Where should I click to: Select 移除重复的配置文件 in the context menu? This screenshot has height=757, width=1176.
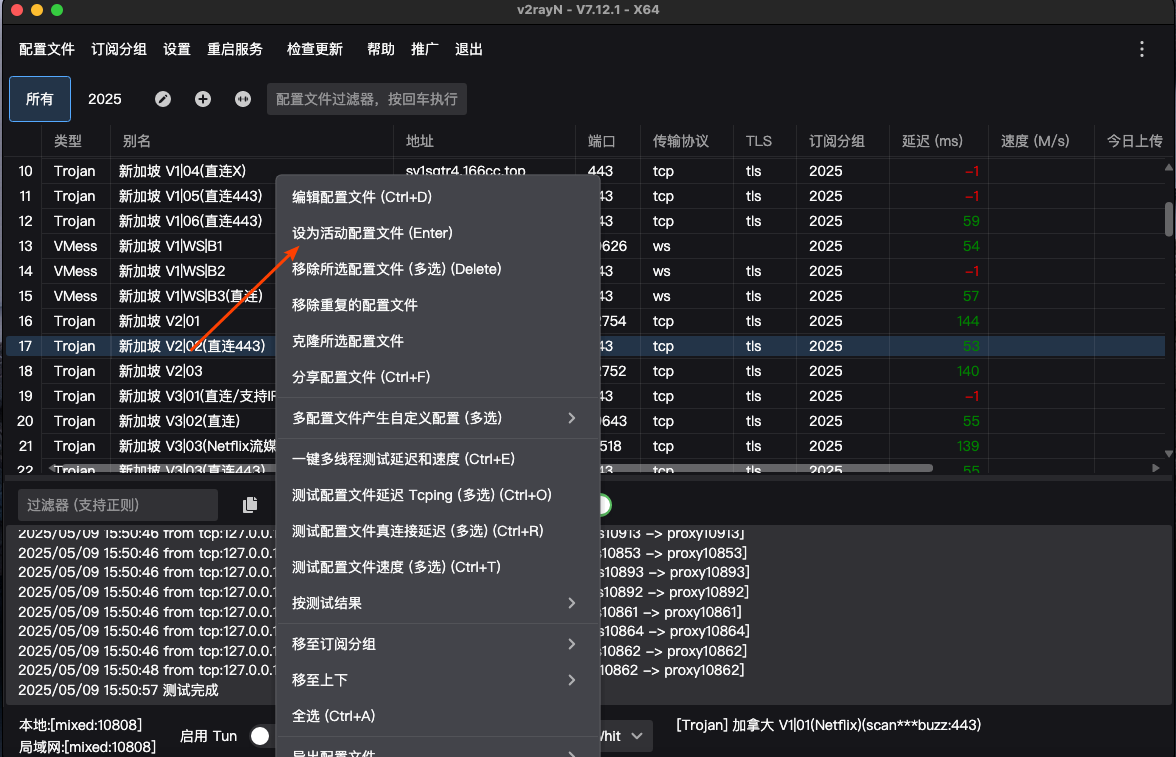click(438, 305)
